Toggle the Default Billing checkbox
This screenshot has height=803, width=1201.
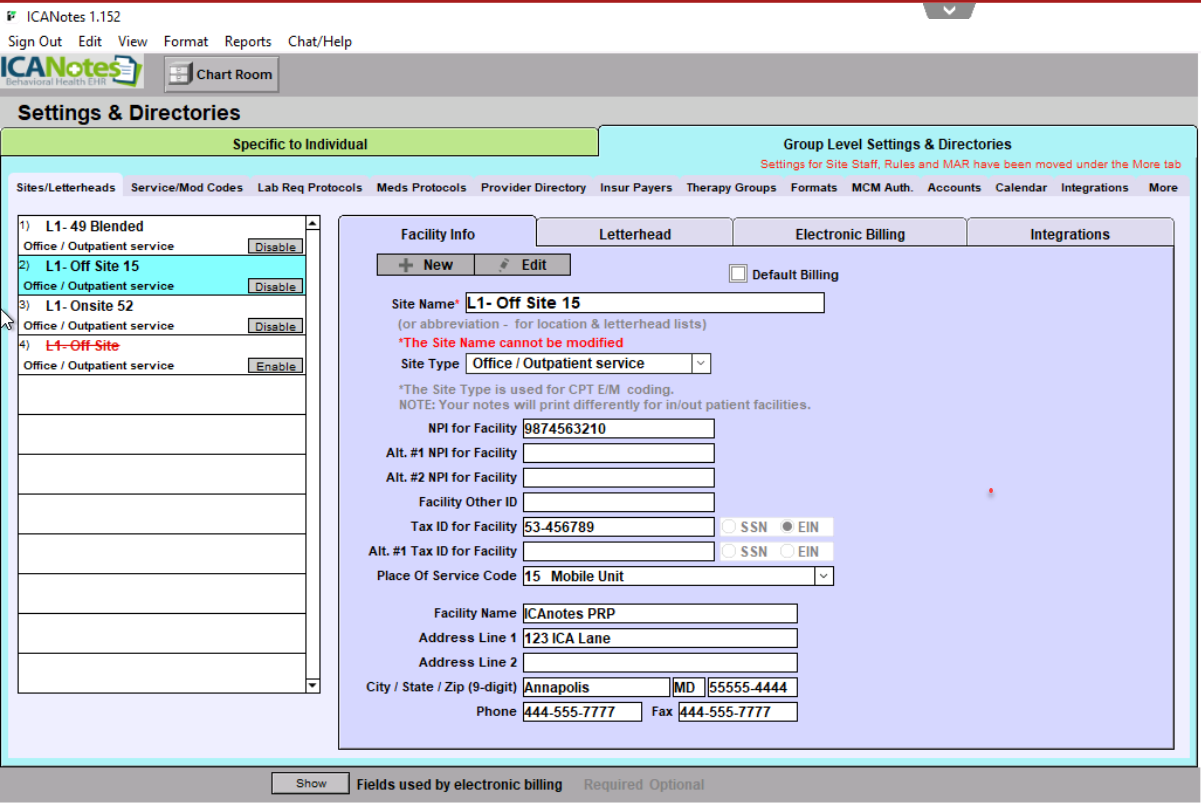point(738,274)
